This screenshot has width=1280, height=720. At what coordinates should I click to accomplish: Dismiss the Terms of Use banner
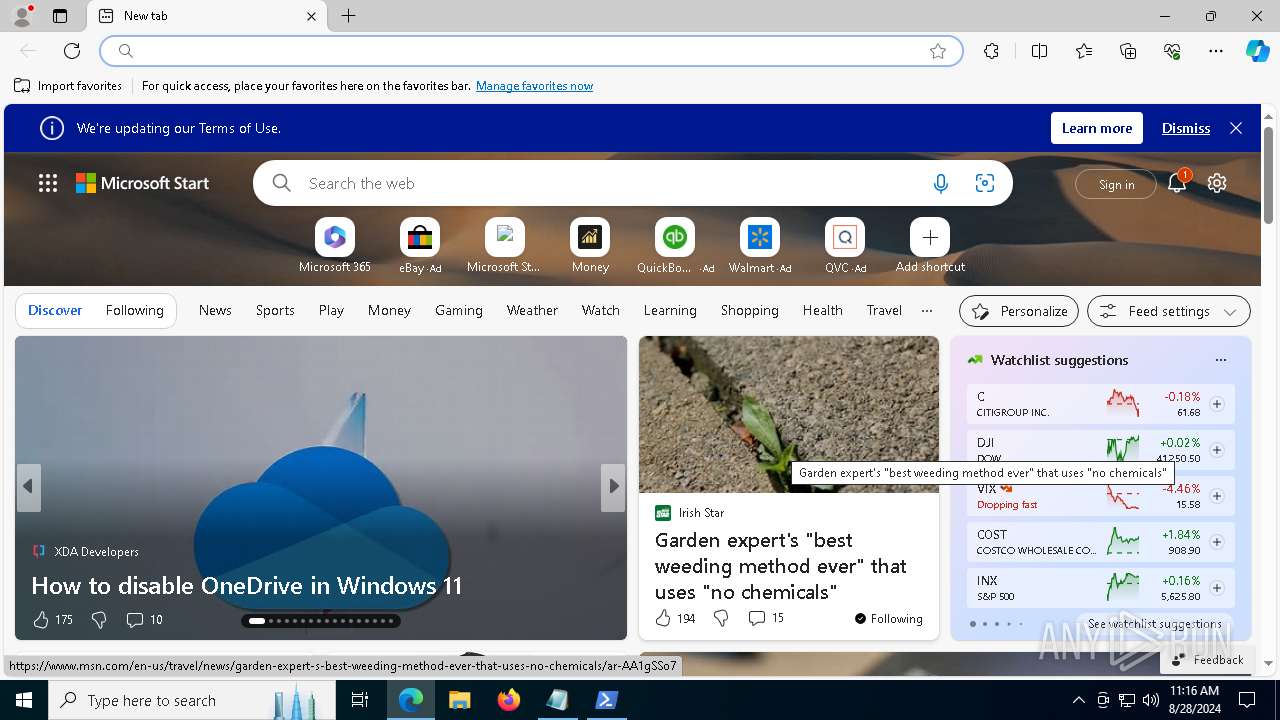[1186, 128]
